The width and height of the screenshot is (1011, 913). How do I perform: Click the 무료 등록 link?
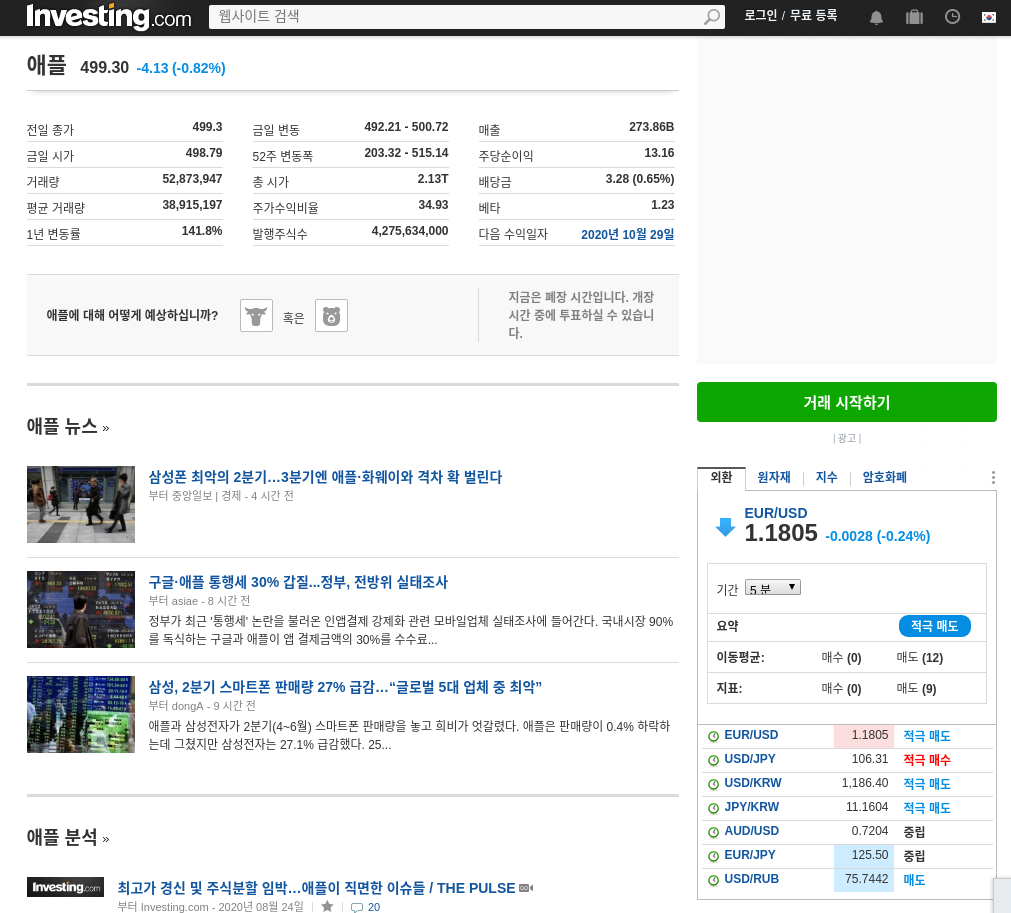(814, 15)
